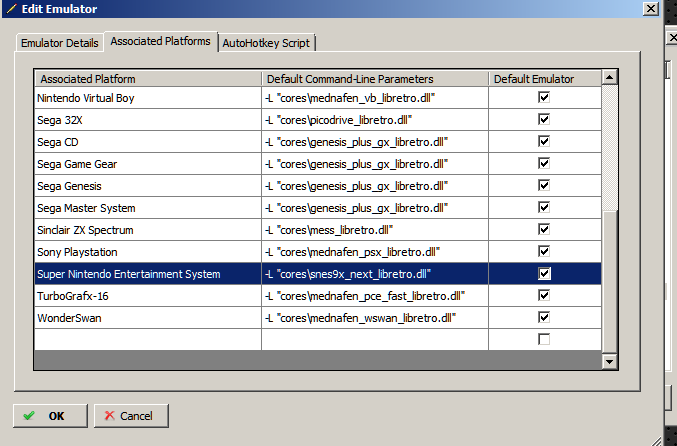Viewport: 677px width, 446px height.
Task: Uncheck Default Emulator for Nintendo Virtual Boy
Action: tap(544, 97)
